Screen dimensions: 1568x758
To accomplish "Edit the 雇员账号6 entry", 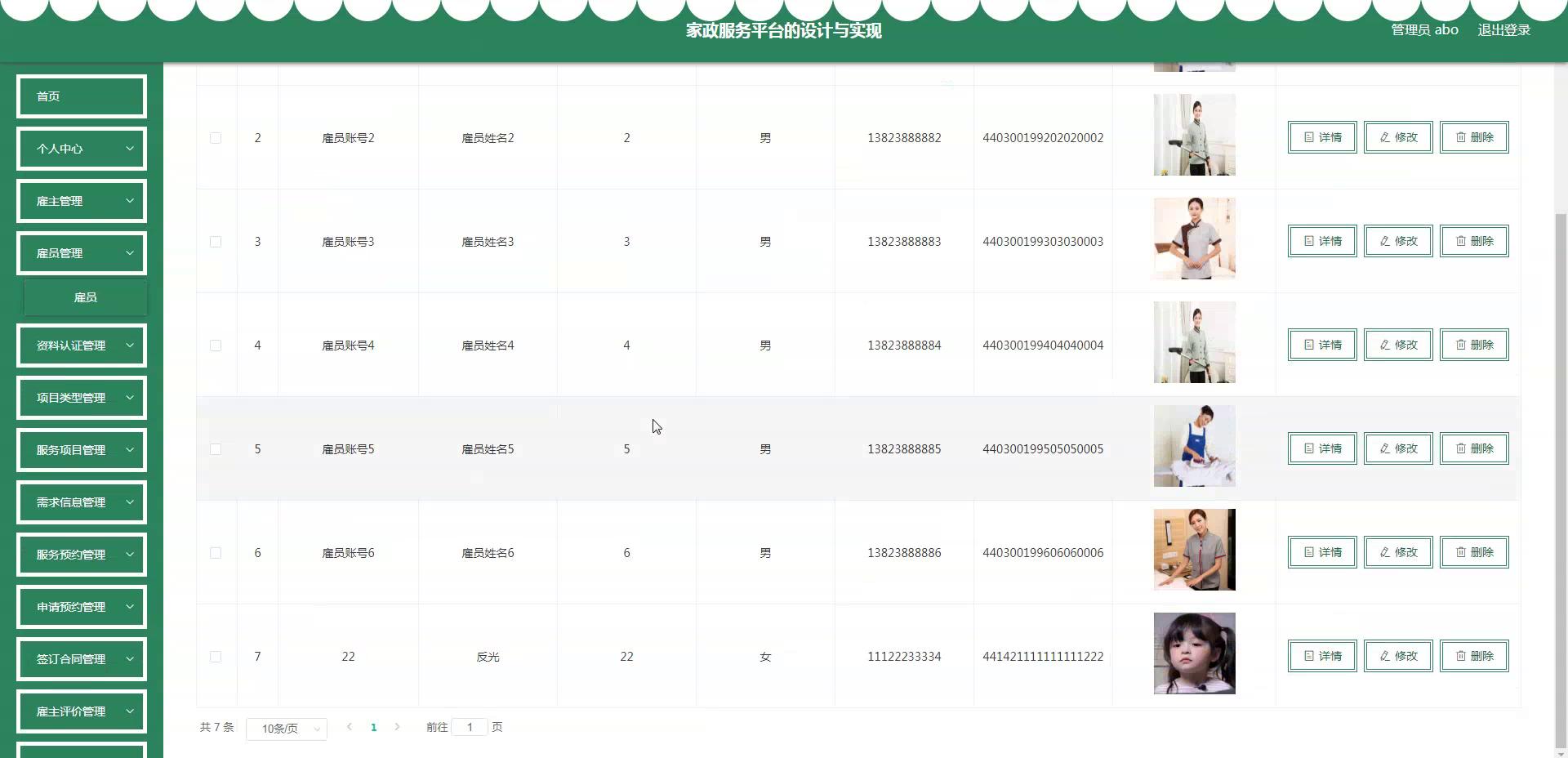I will 1398,552.
